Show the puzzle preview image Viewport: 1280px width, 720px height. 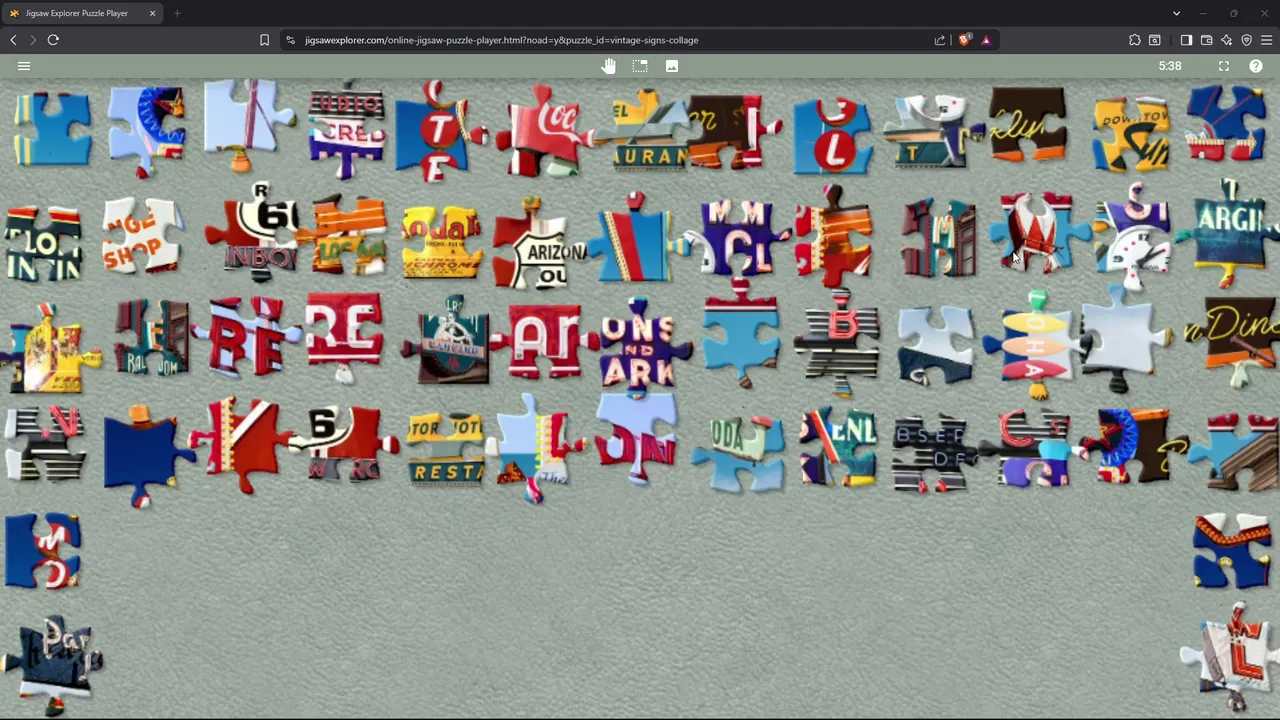click(672, 66)
